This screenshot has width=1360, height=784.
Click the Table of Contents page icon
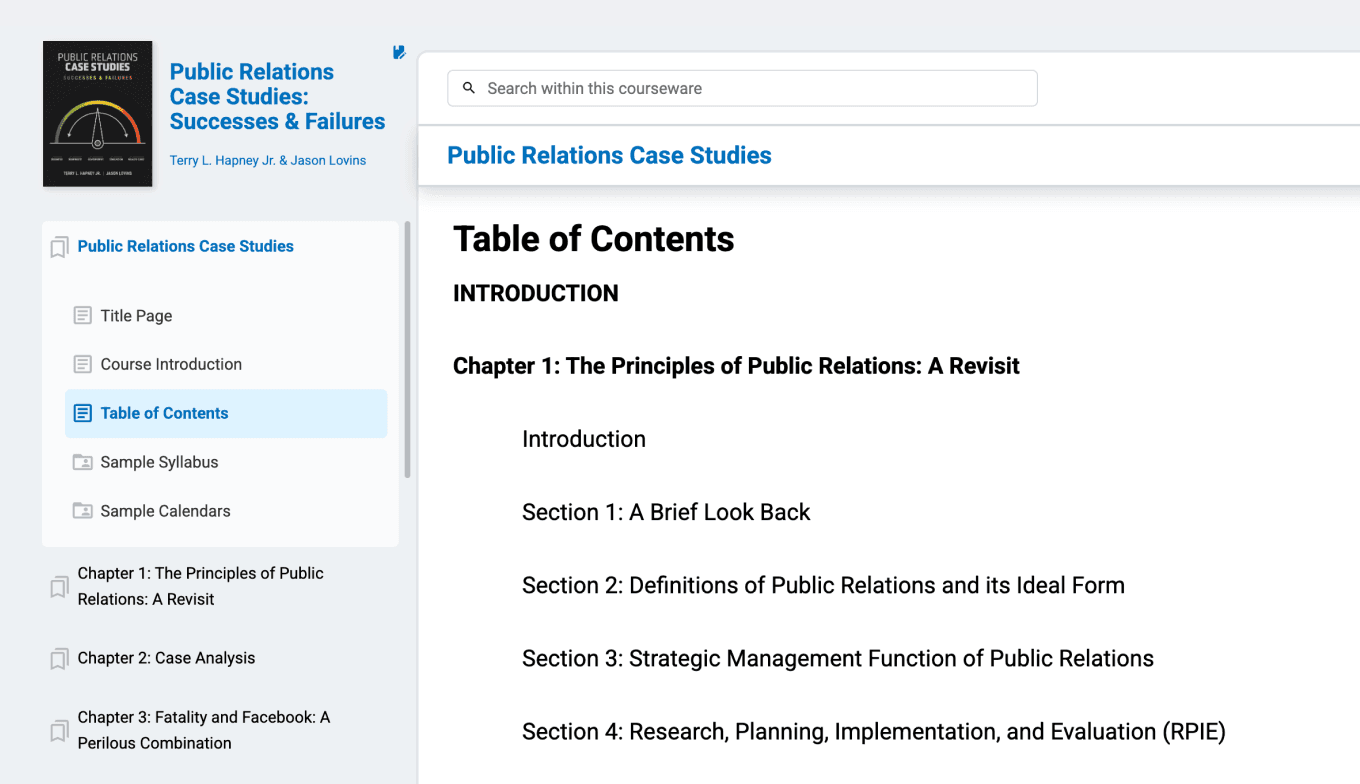pos(83,414)
